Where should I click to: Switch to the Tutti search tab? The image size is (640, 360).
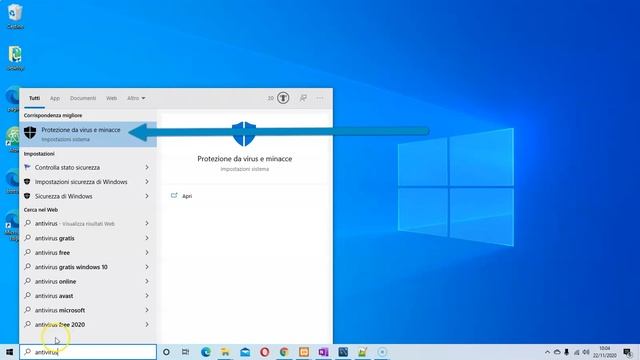[x=34, y=98]
